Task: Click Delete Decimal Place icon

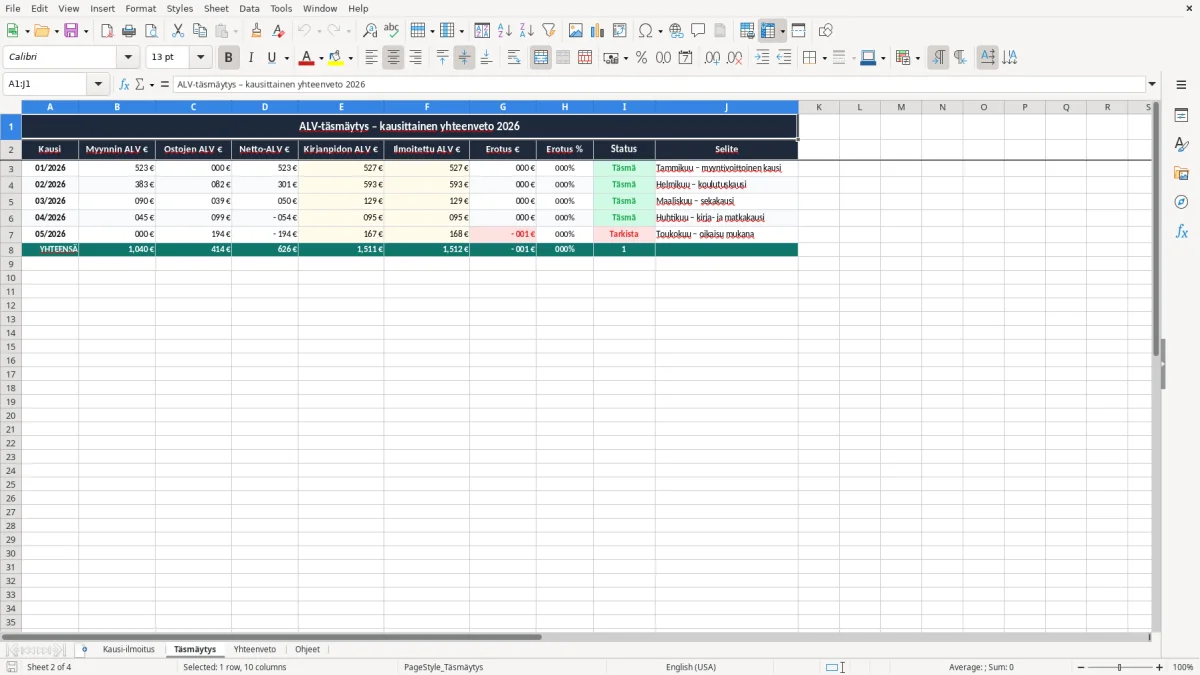Action: click(734, 58)
